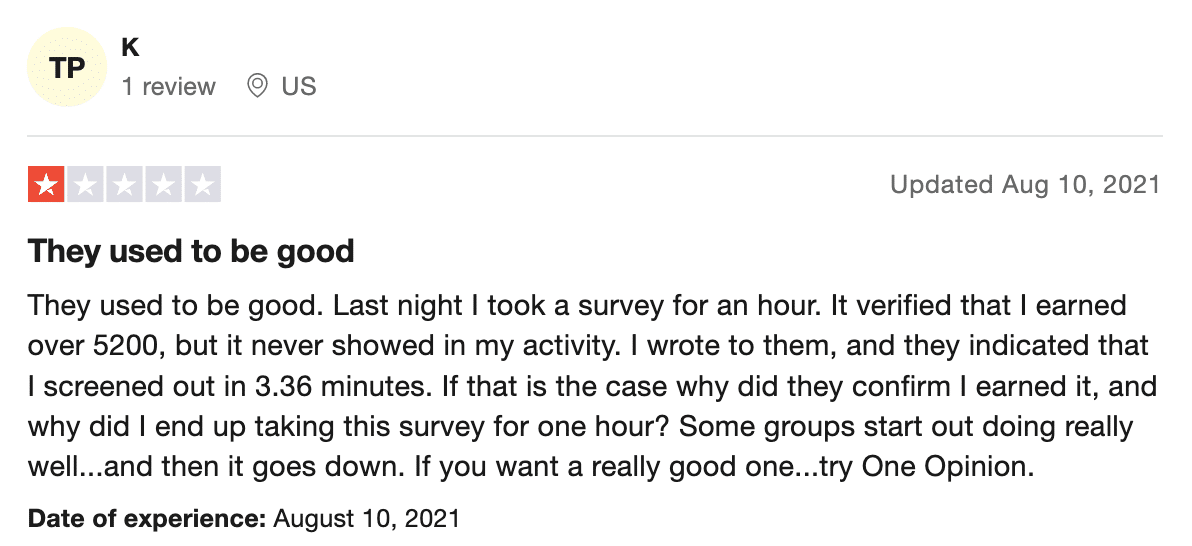The image size is (1192, 546).
Task: Click 'taking this survey for one hour?' sentence
Action: [x=462, y=427]
